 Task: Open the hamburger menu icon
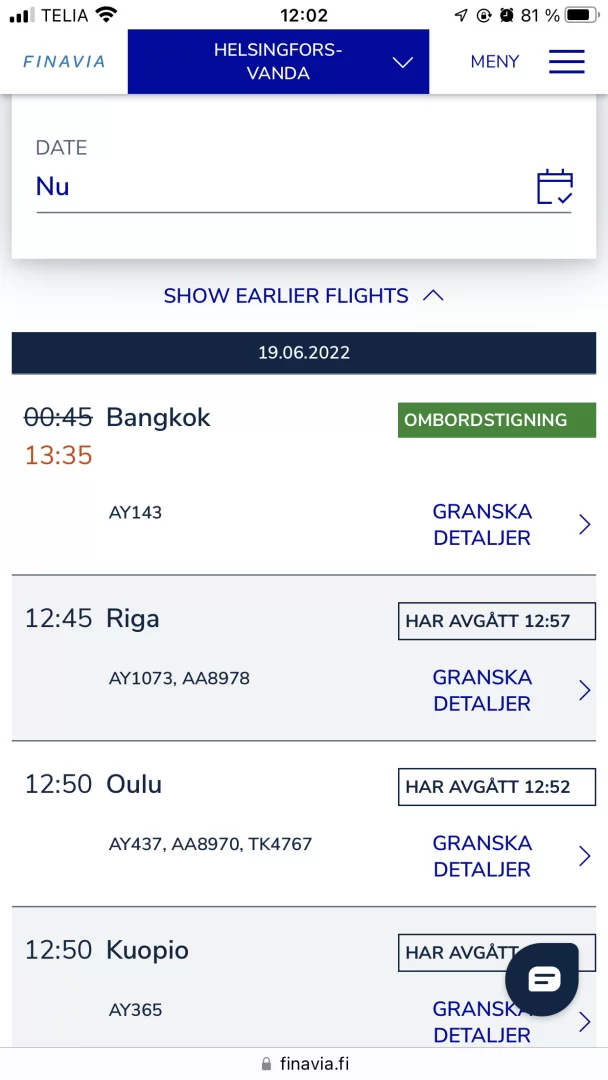coord(566,62)
